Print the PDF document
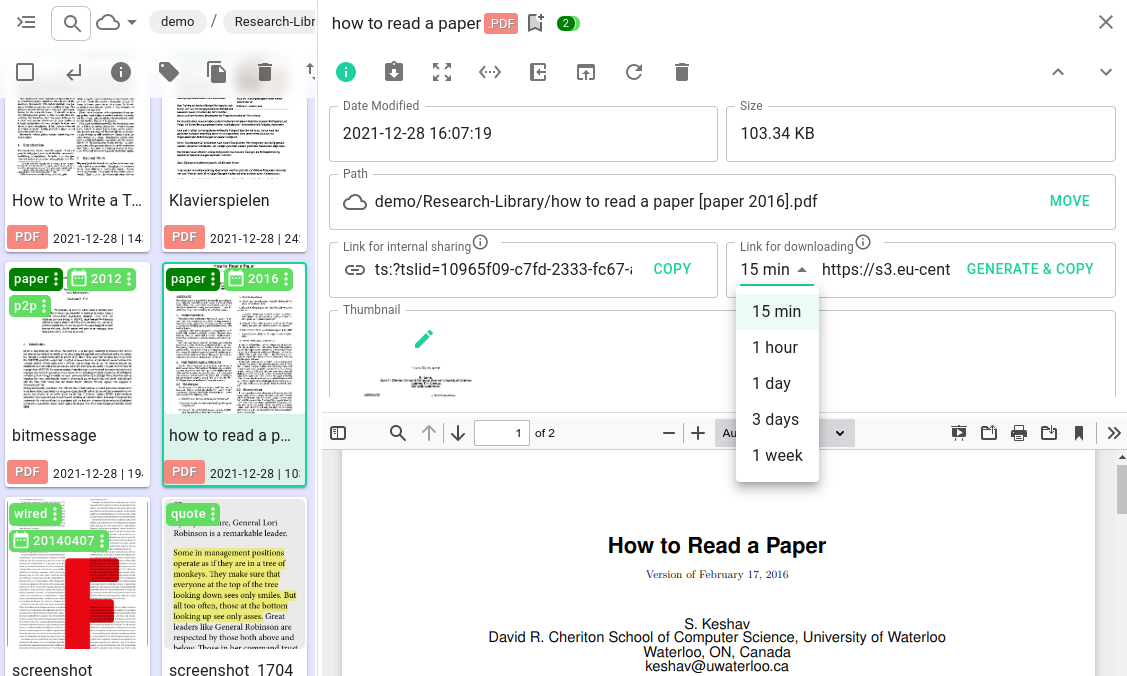This screenshot has width=1127, height=676. [x=1018, y=432]
